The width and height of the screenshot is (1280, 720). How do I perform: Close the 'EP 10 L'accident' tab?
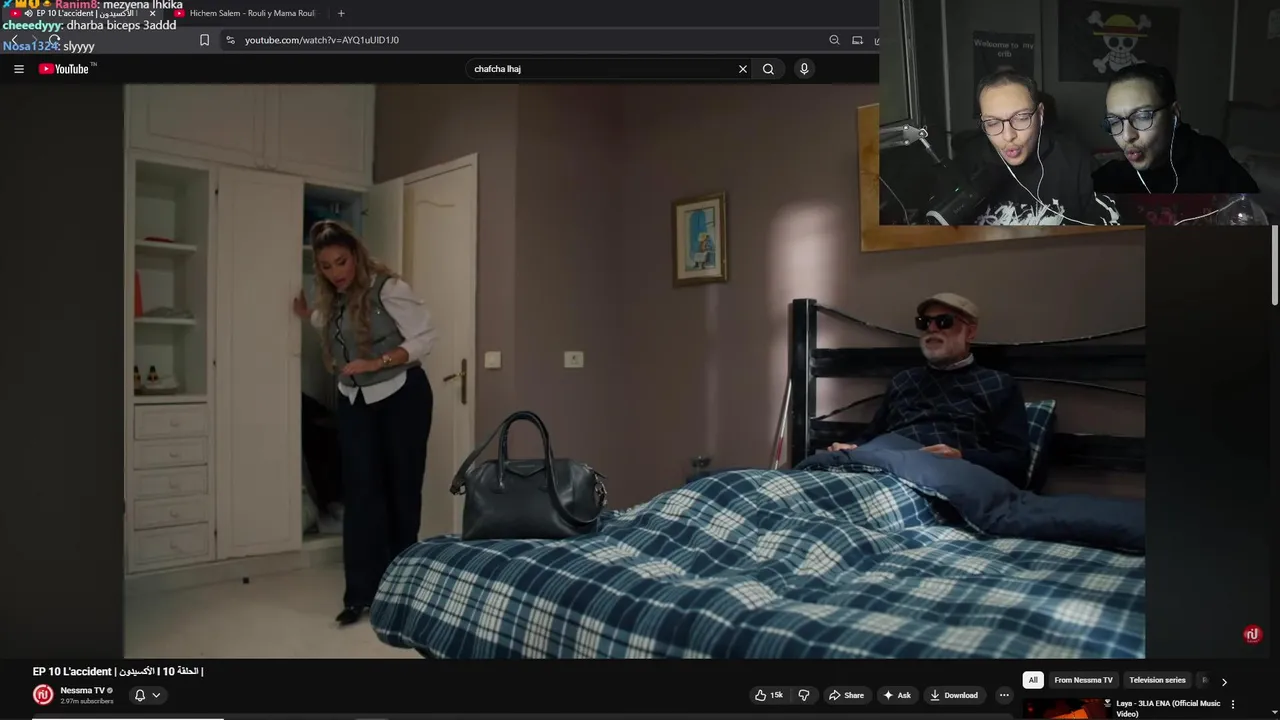(x=152, y=13)
